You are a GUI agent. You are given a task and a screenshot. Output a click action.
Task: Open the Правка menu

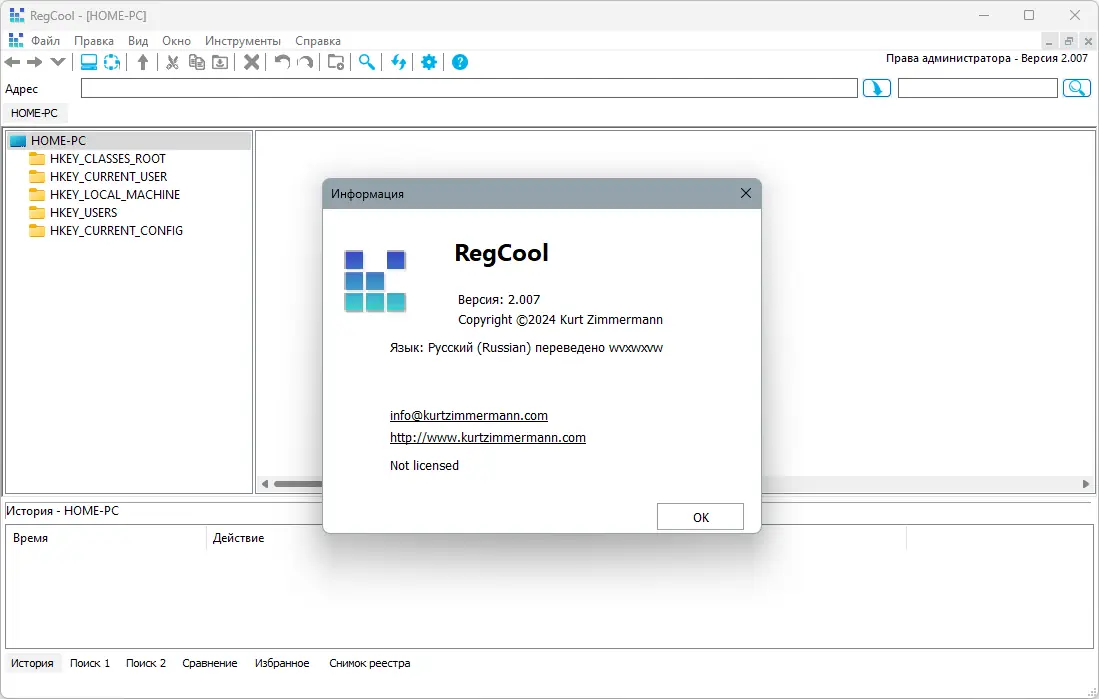94,41
